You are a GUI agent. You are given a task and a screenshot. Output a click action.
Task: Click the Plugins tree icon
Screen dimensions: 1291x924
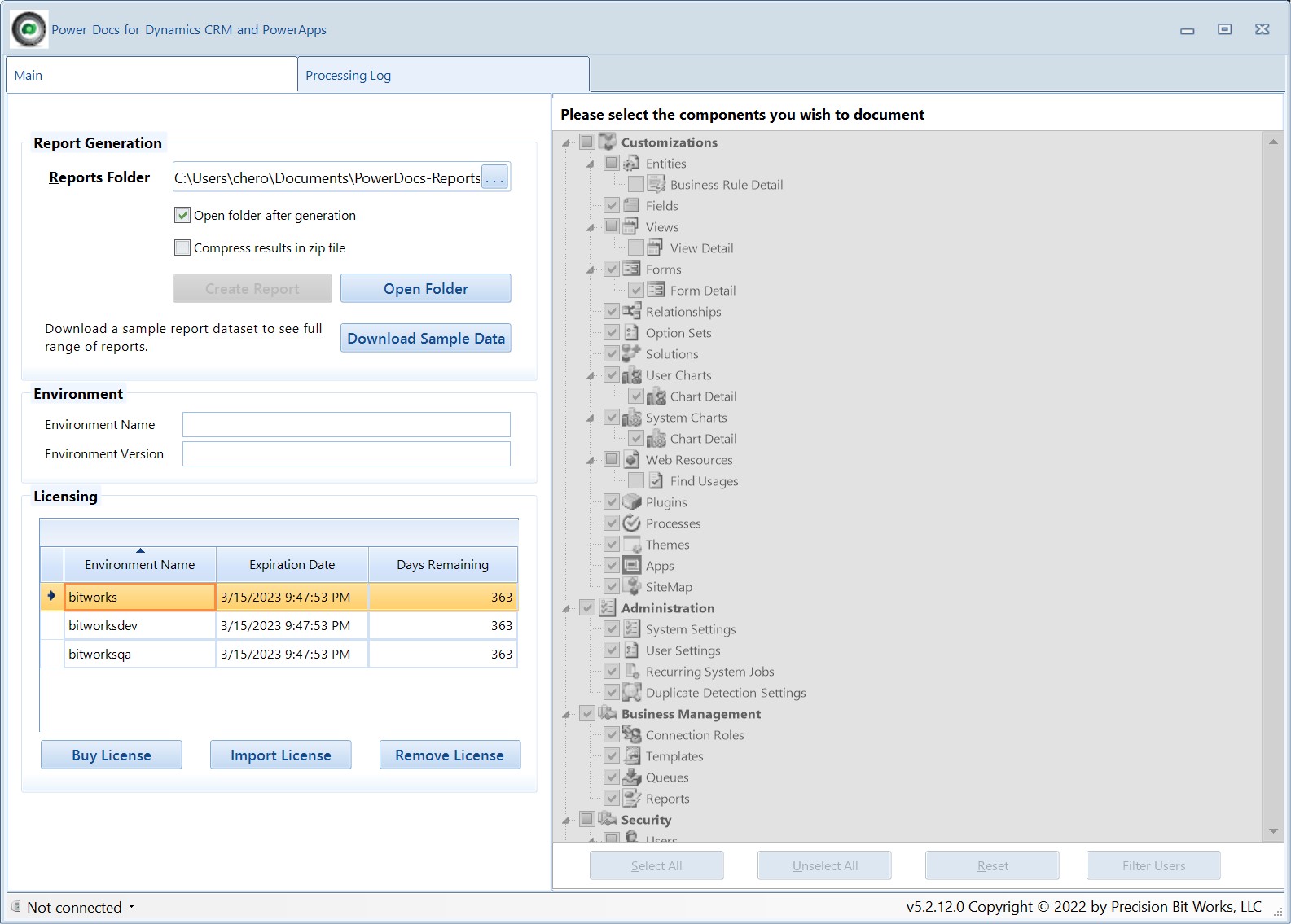pyautogui.click(x=631, y=502)
